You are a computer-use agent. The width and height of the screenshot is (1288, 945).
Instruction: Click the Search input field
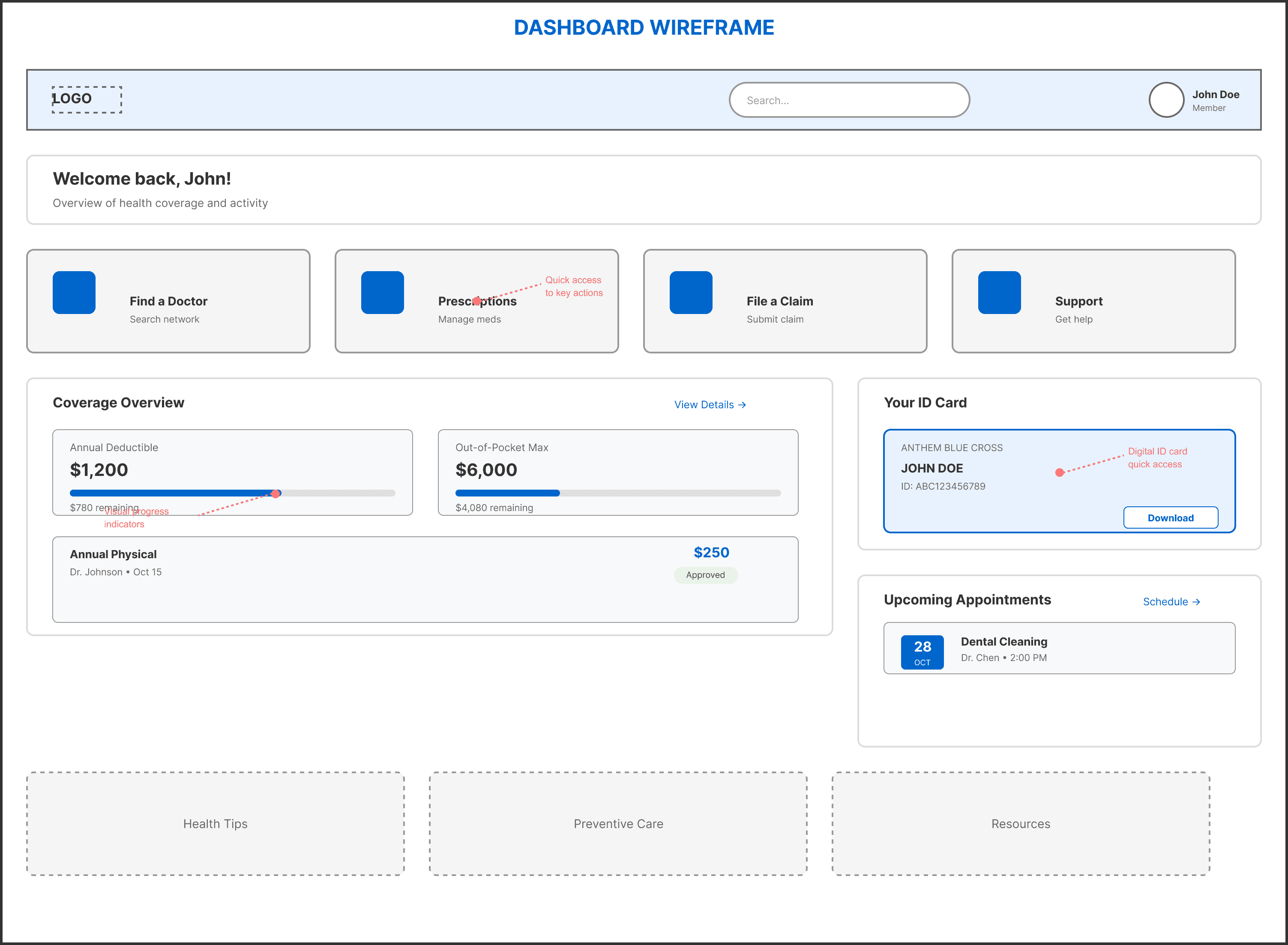point(848,100)
